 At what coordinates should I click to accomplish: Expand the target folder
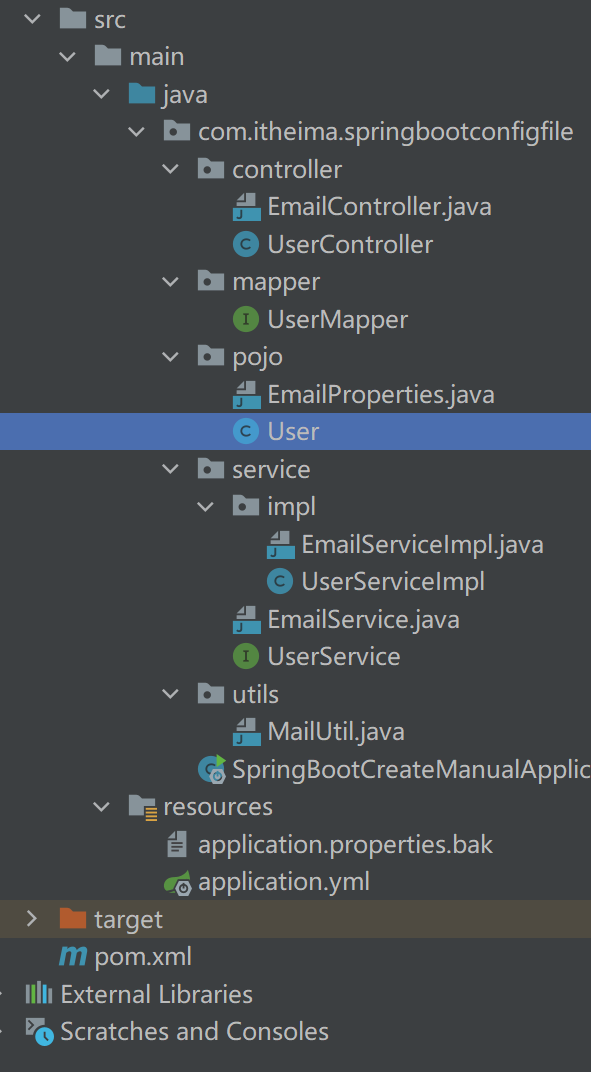31,919
